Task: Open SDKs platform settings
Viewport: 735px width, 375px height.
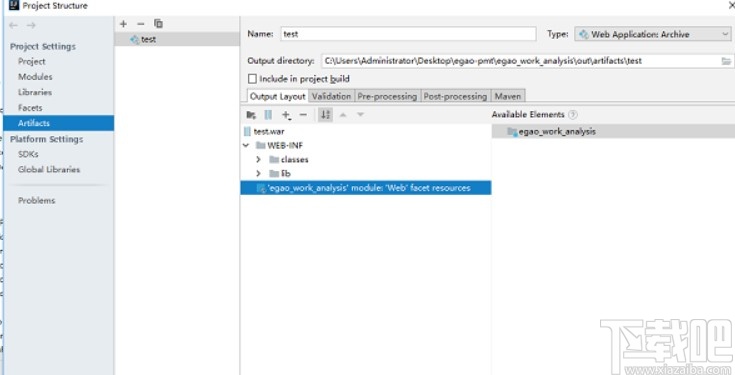Action: pyautogui.click(x=28, y=154)
